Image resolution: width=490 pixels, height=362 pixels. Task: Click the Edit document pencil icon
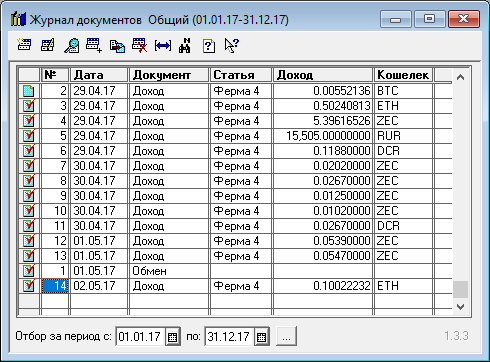click(47, 45)
